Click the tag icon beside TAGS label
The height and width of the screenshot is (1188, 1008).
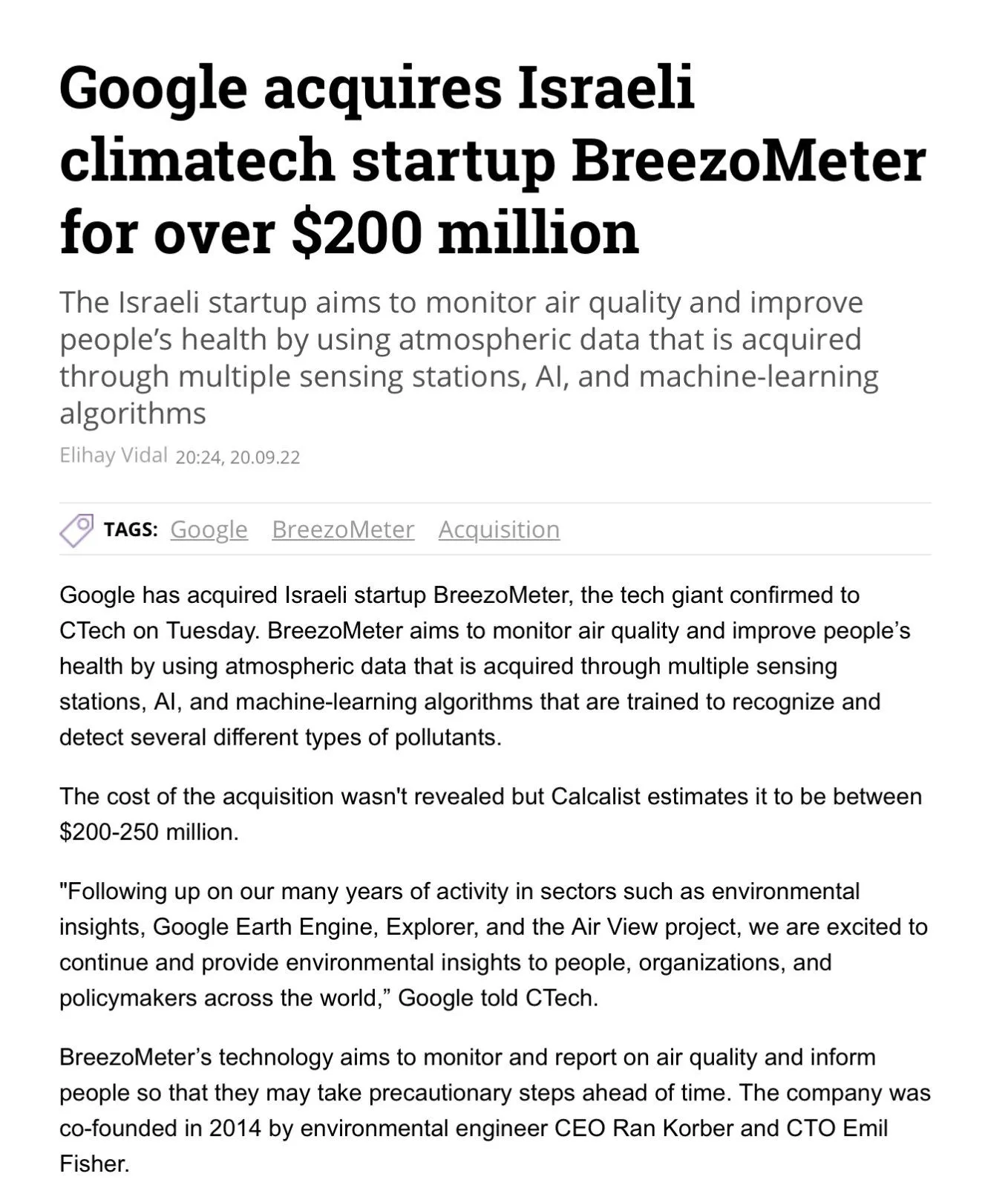76,530
